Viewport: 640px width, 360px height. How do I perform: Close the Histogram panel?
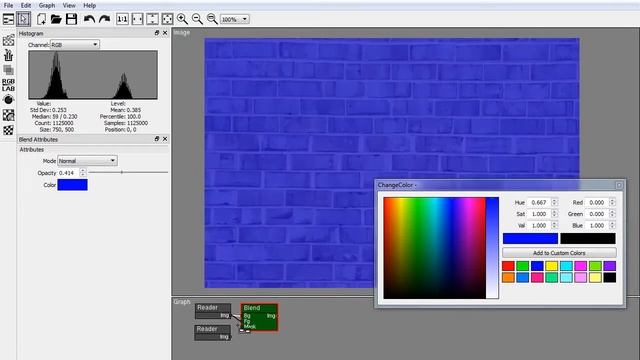165,33
